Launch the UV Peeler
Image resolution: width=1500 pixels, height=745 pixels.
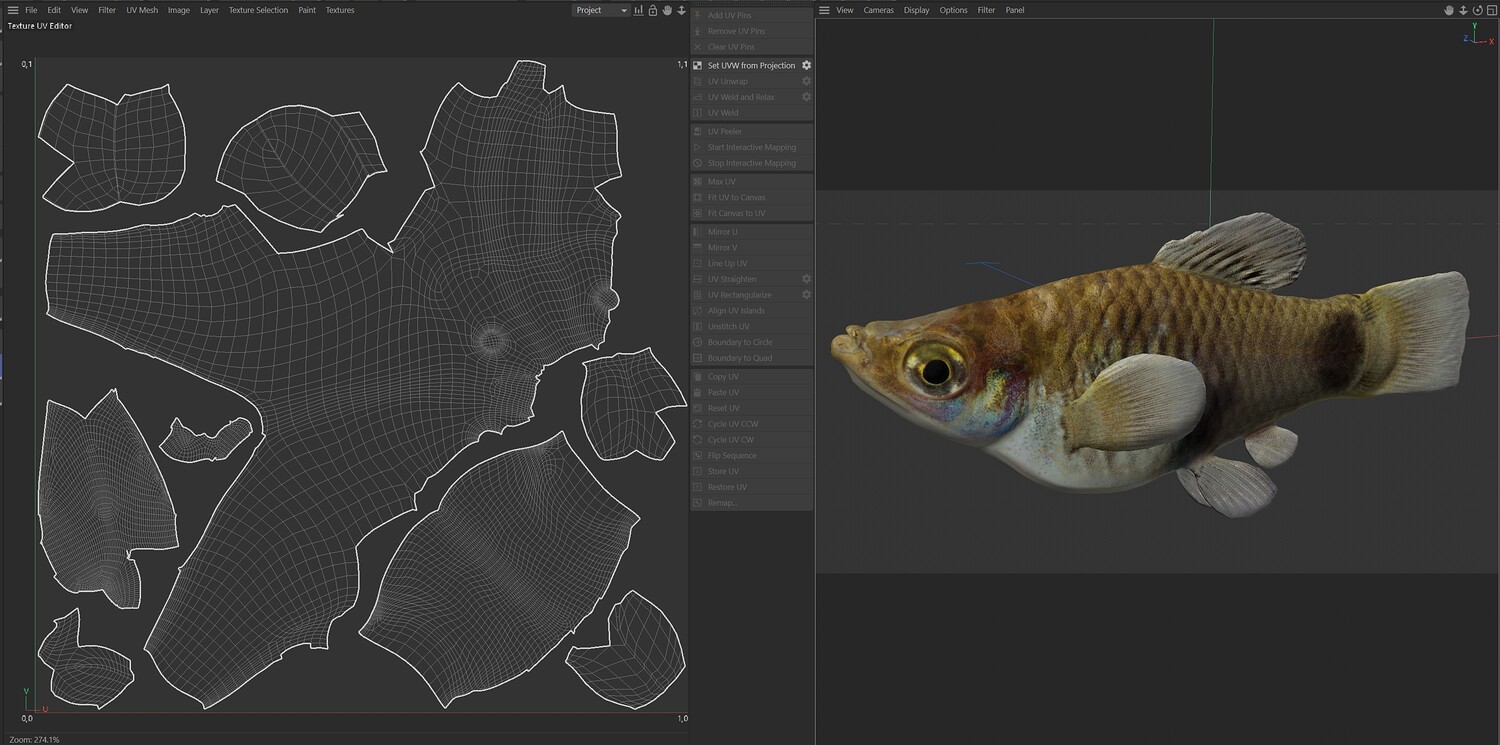(751, 131)
